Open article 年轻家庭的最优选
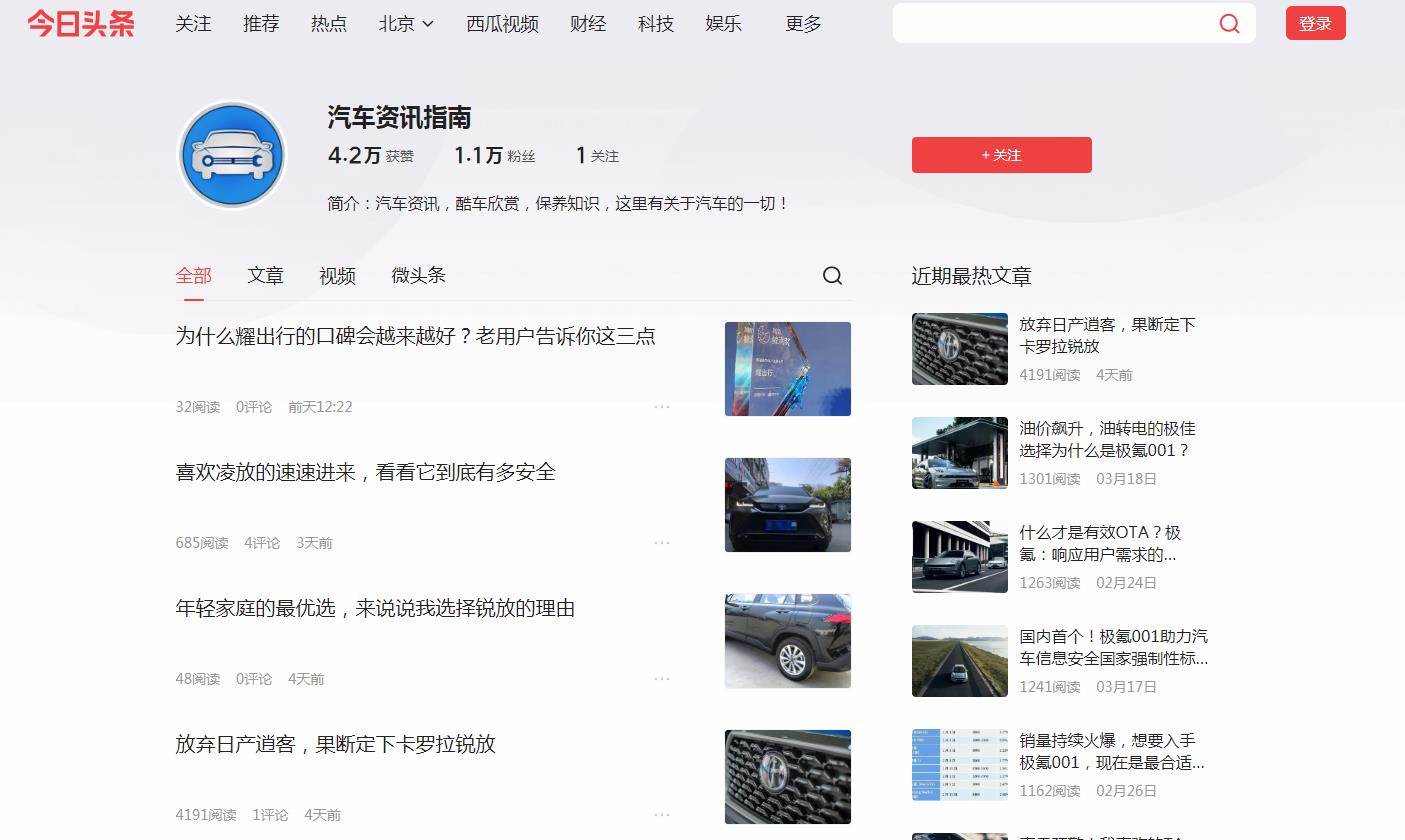The height and width of the screenshot is (840, 1405). [375, 608]
